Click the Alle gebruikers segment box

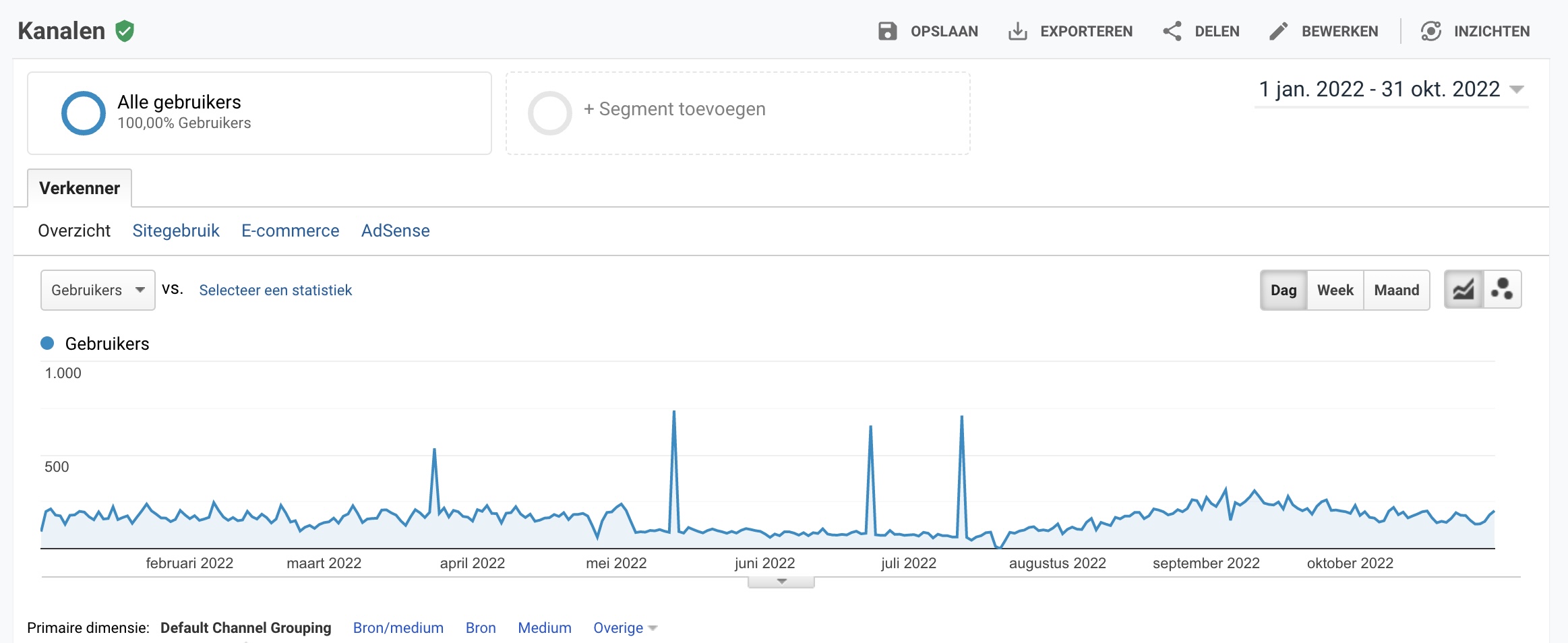click(x=260, y=113)
